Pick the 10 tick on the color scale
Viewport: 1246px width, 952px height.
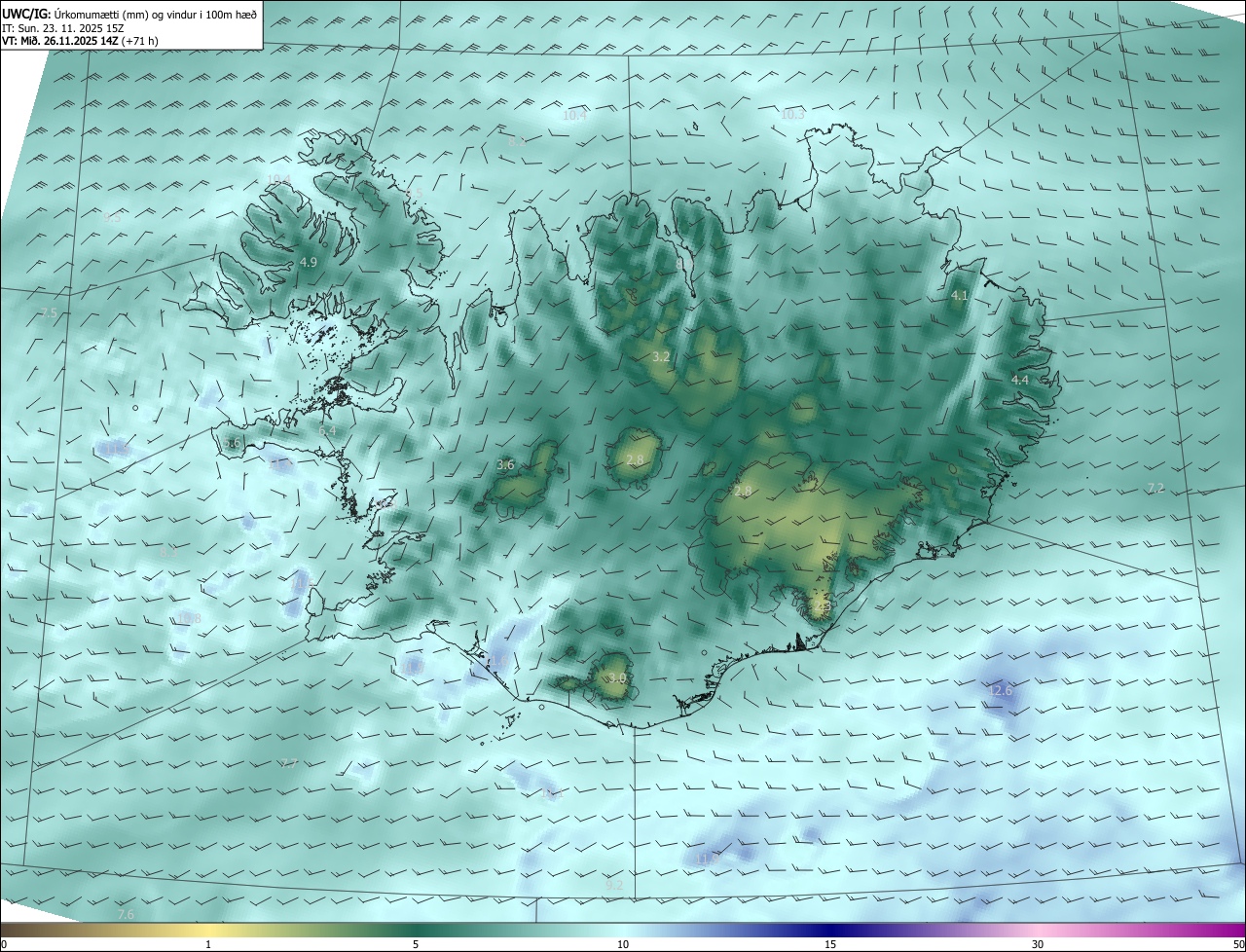tap(623, 944)
